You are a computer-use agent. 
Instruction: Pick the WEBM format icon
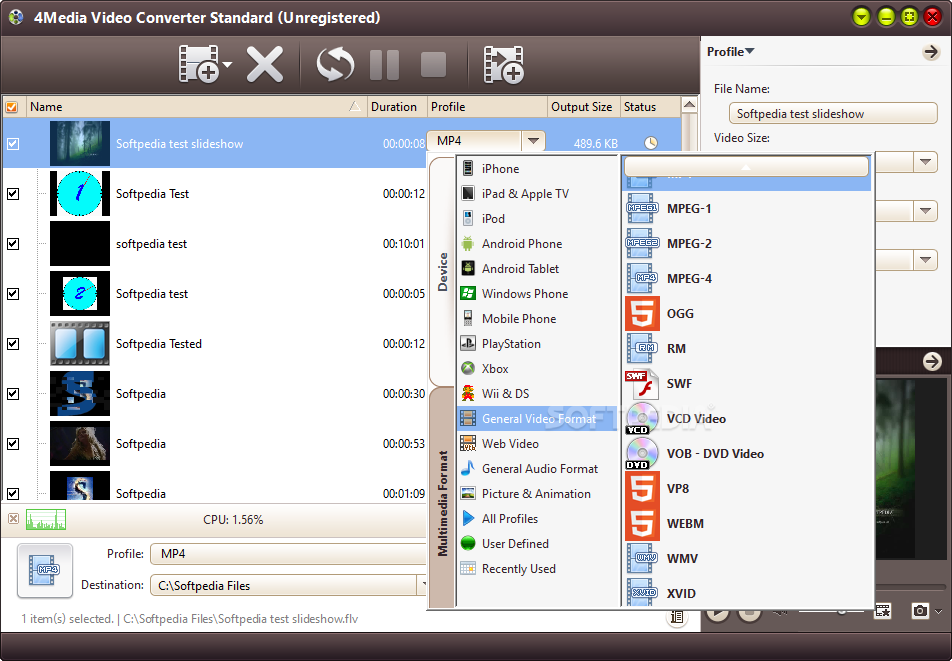click(x=642, y=523)
